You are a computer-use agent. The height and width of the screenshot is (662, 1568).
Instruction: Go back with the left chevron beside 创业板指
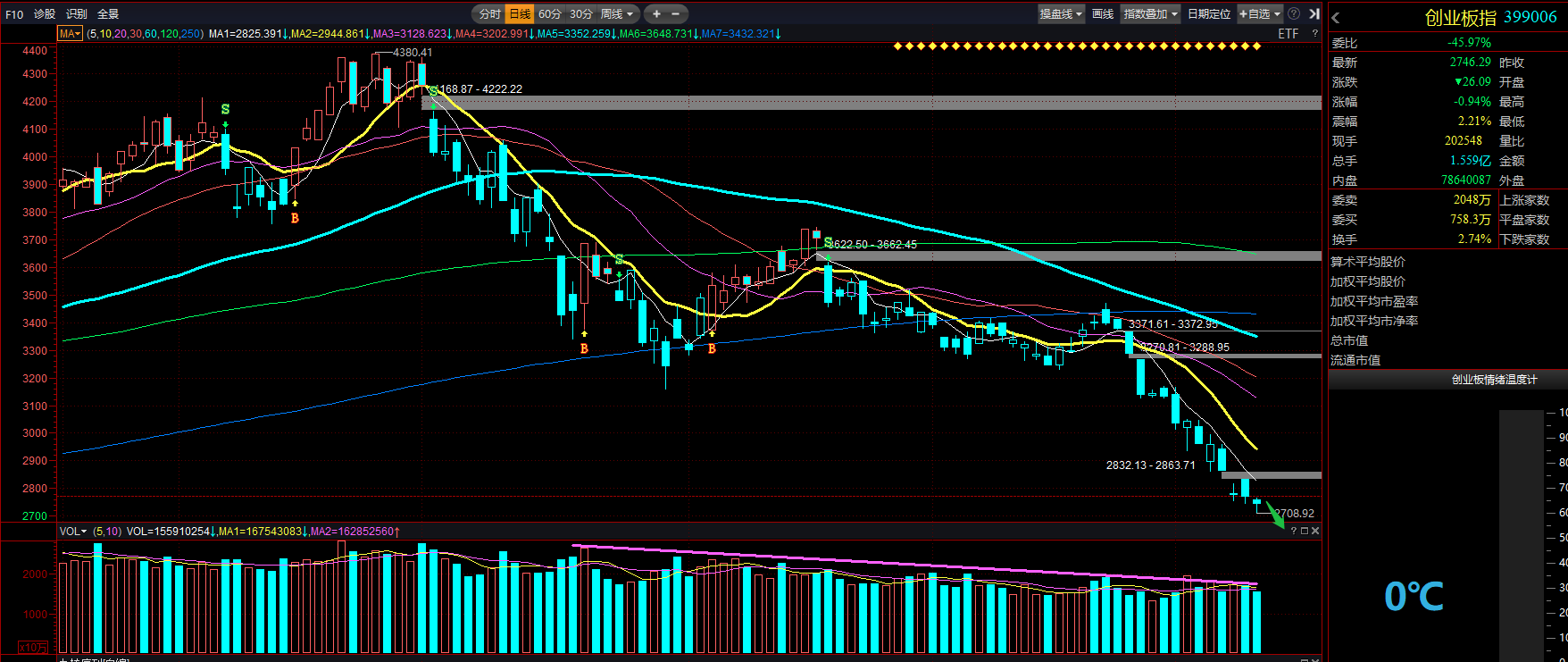[x=1336, y=18]
